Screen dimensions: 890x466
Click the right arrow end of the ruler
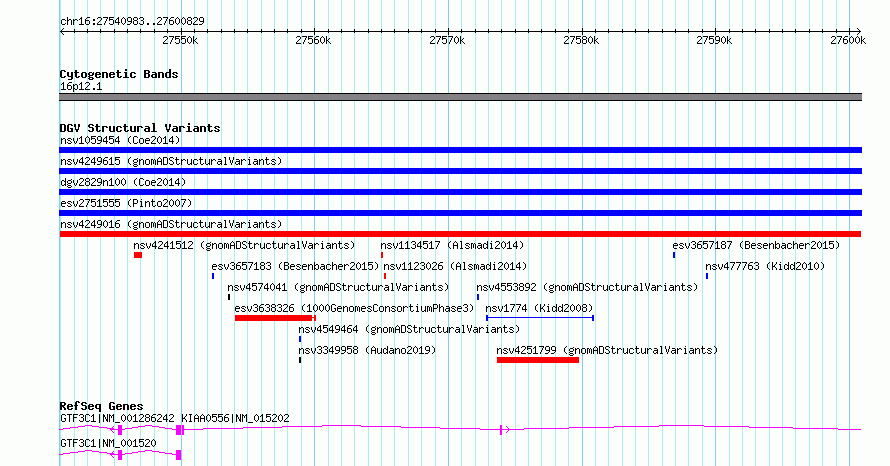pos(859,32)
